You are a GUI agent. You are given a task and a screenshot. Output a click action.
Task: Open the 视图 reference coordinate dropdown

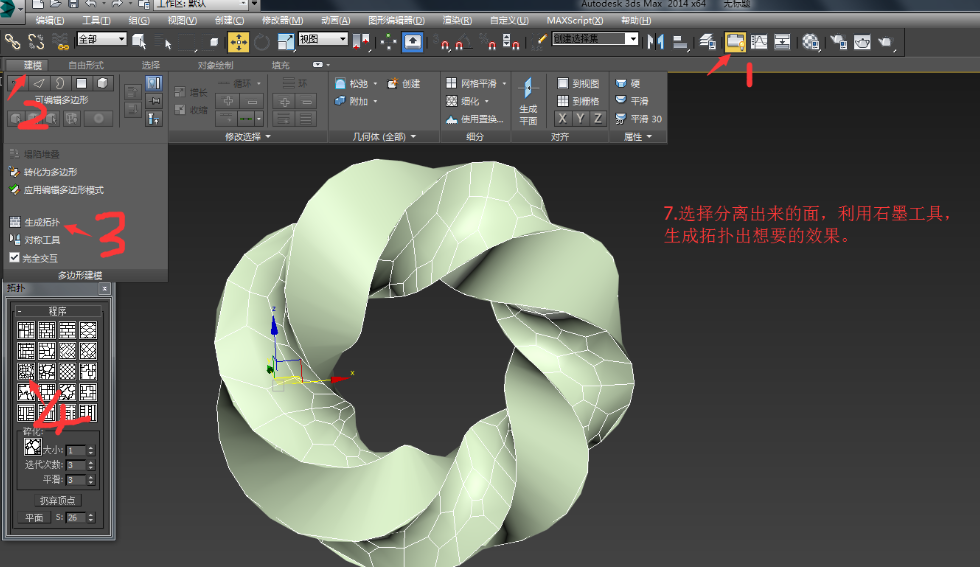click(x=322, y=39)
